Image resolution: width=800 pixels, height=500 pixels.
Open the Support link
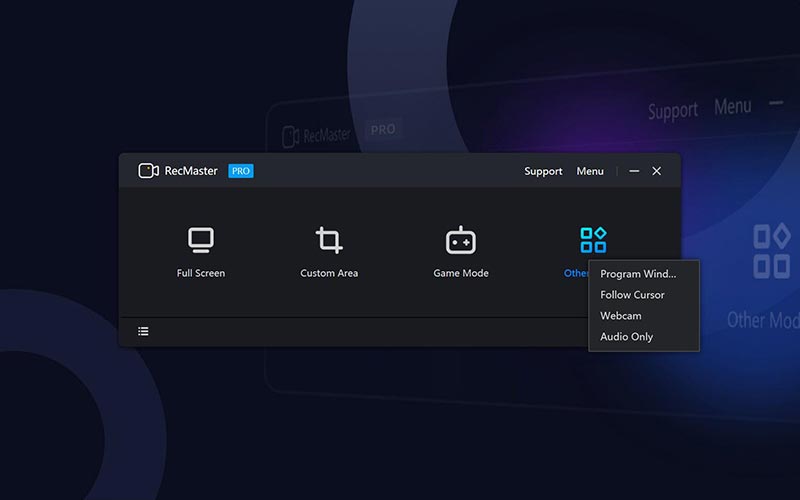click(x=543, y=171)
